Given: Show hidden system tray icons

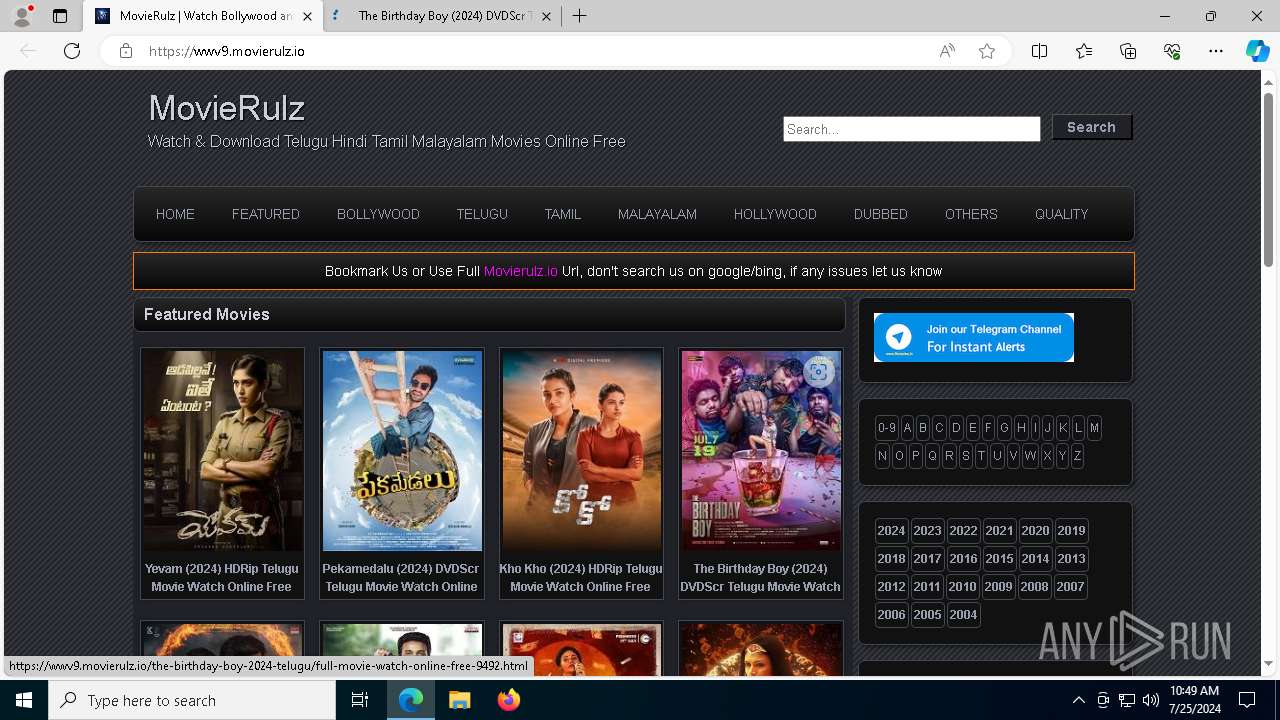Looking at the screenshot, I should click(1078, 700).
